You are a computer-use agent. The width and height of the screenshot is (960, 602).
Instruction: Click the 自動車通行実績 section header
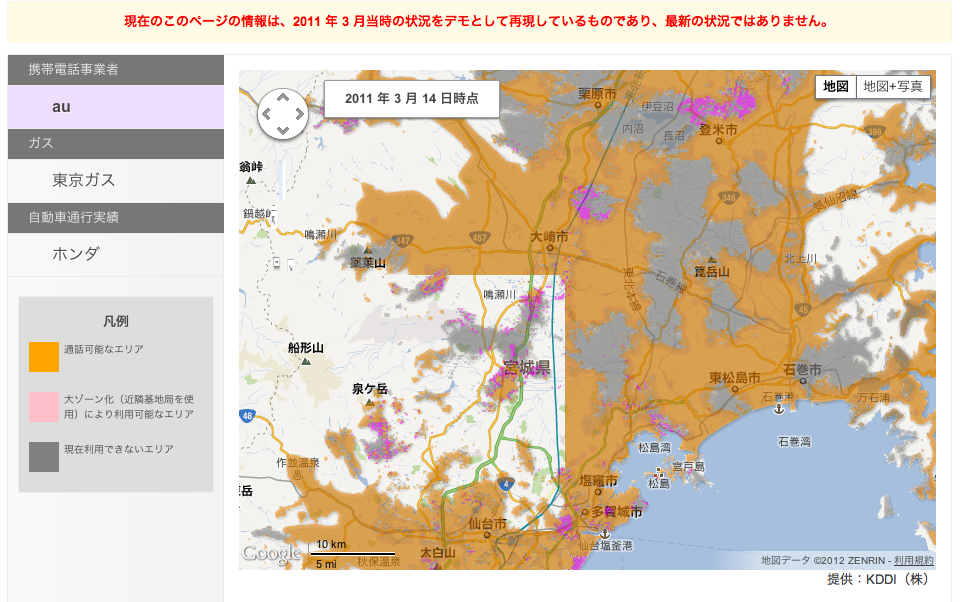116,217
